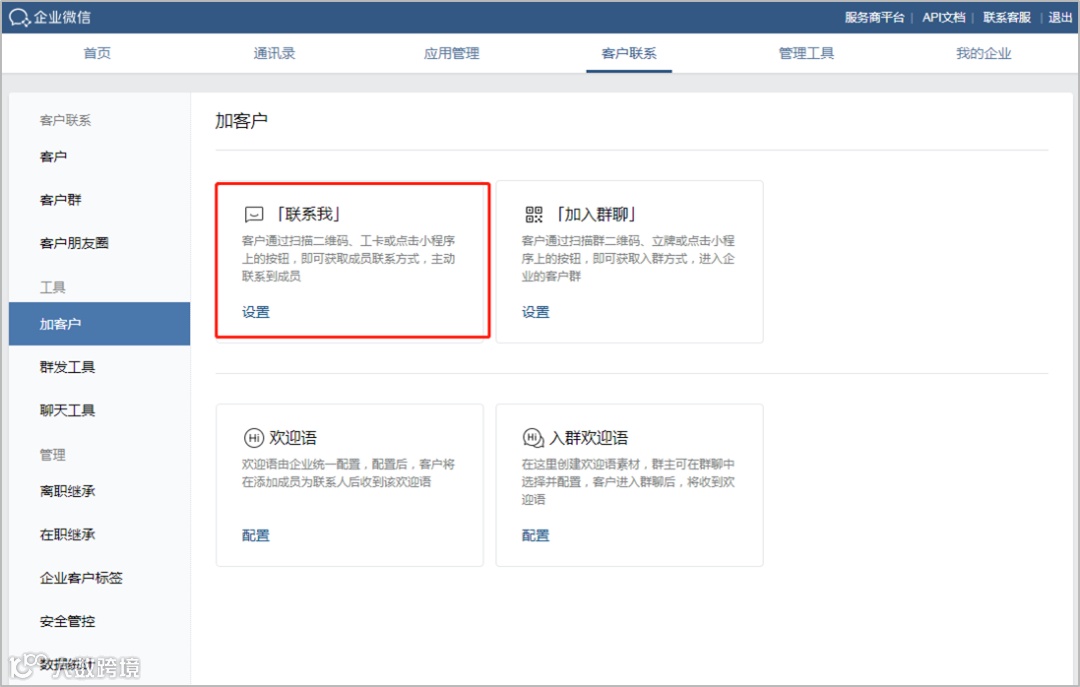
Task: Click the 「加入群聊」 card title
Action: pos(596,214)
